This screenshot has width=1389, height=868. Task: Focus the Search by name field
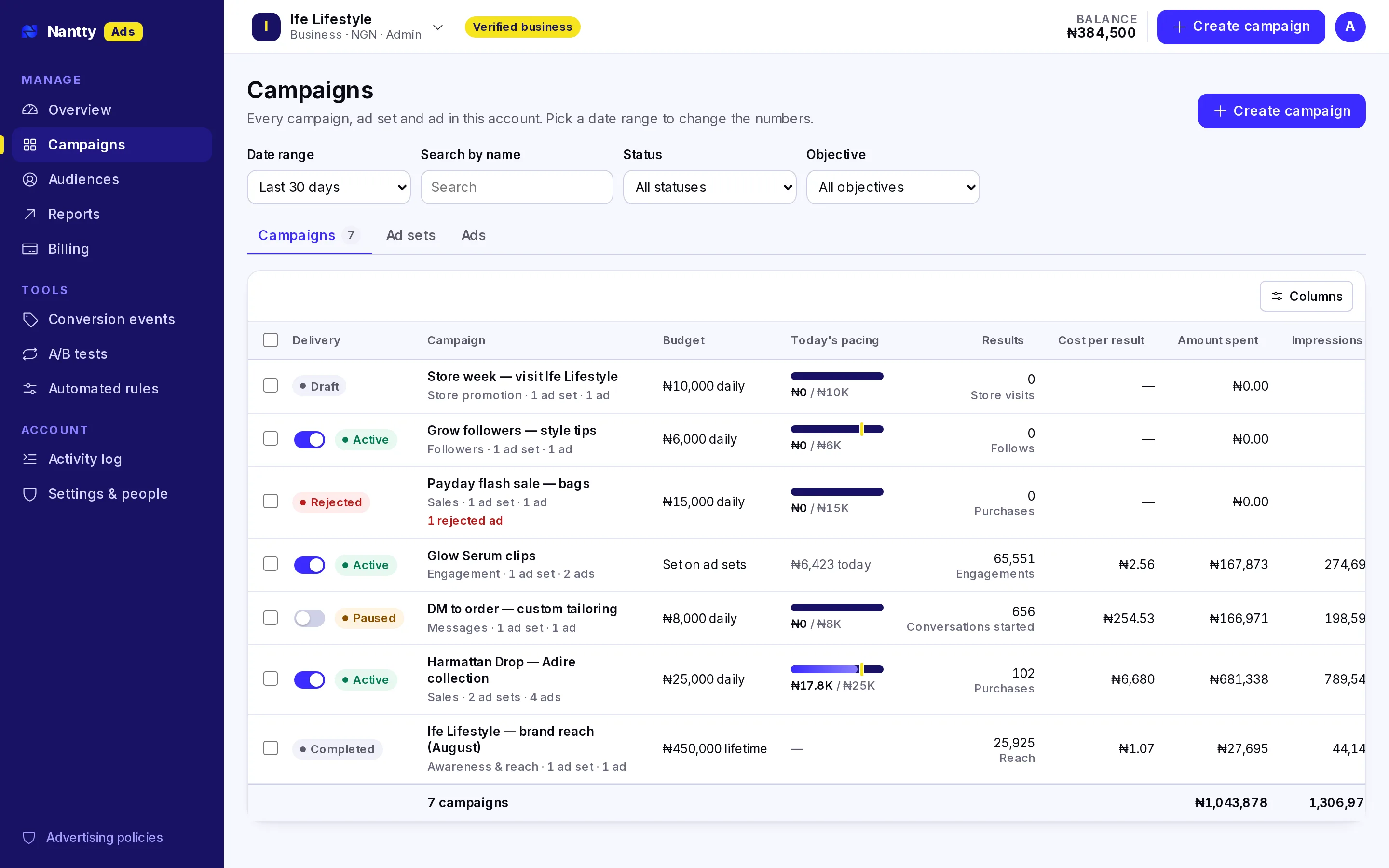[517, 187]
